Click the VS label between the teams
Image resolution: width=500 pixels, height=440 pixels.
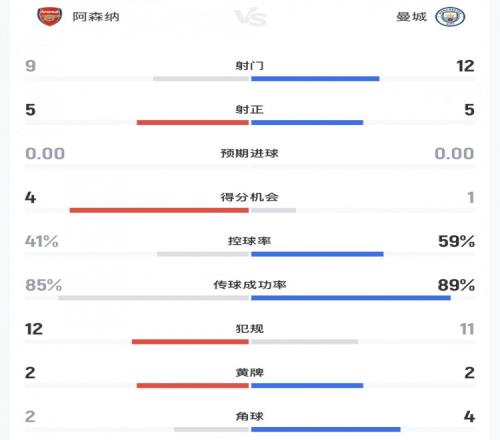tap(250, 17)
